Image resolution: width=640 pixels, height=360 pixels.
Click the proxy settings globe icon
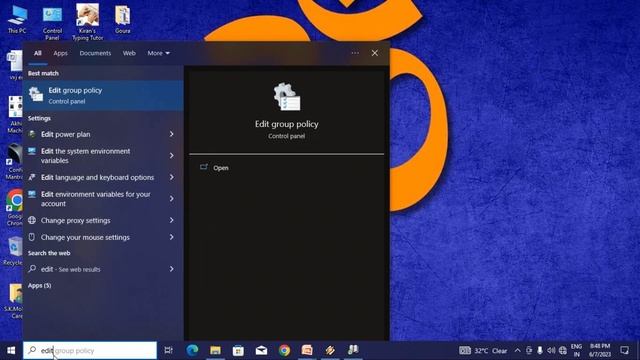(x=32, y=220)
